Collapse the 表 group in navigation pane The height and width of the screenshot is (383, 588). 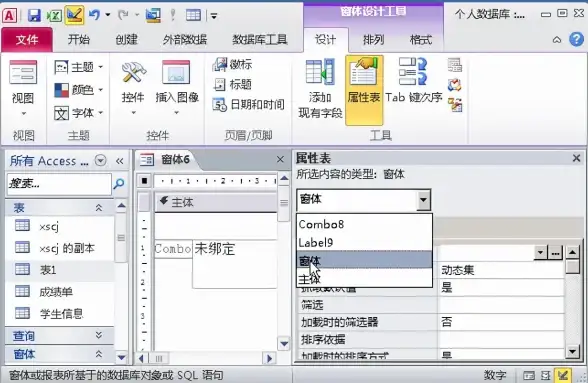pos(99,207)
